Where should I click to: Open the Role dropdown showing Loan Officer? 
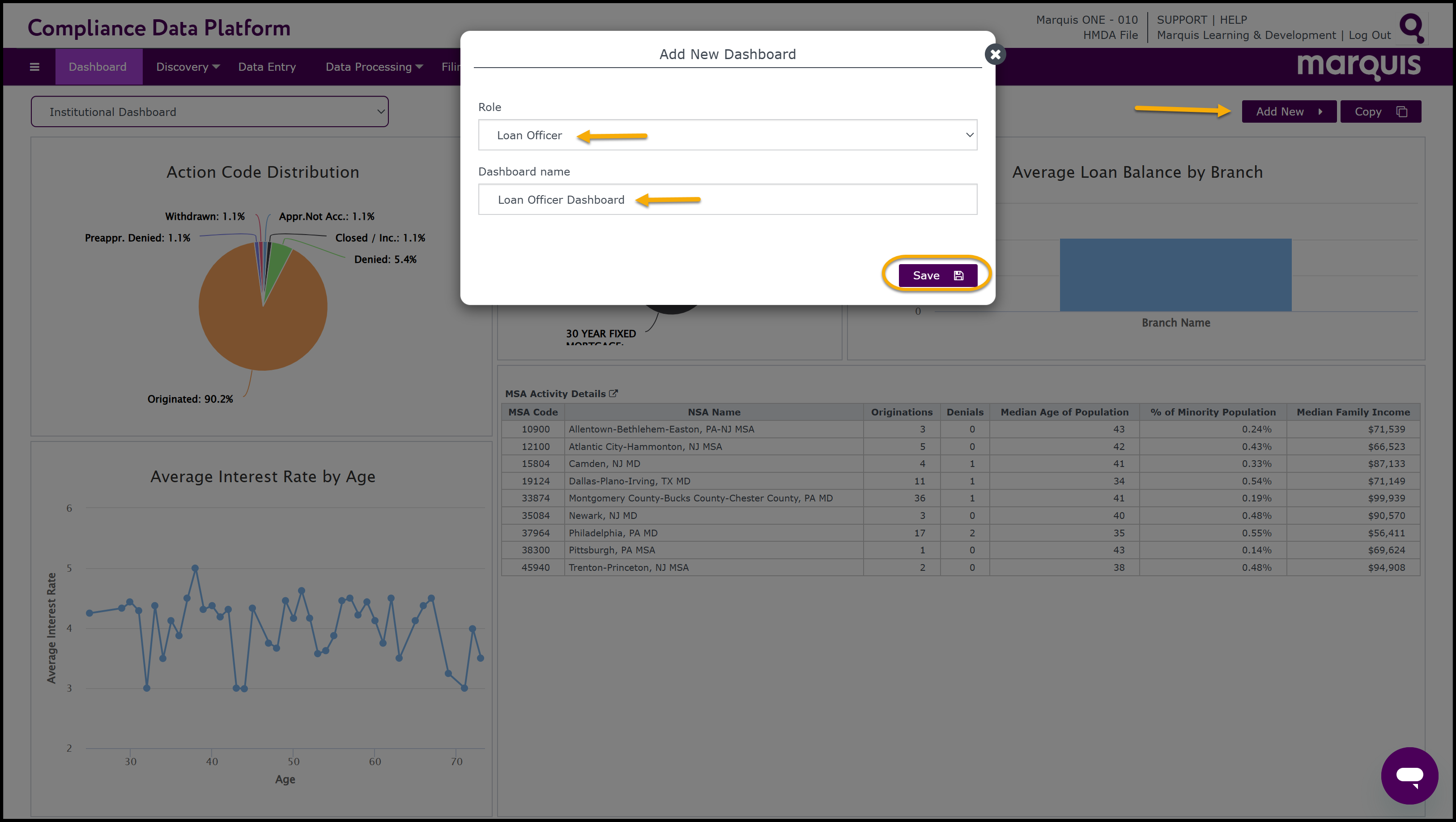tap(728, 135)
